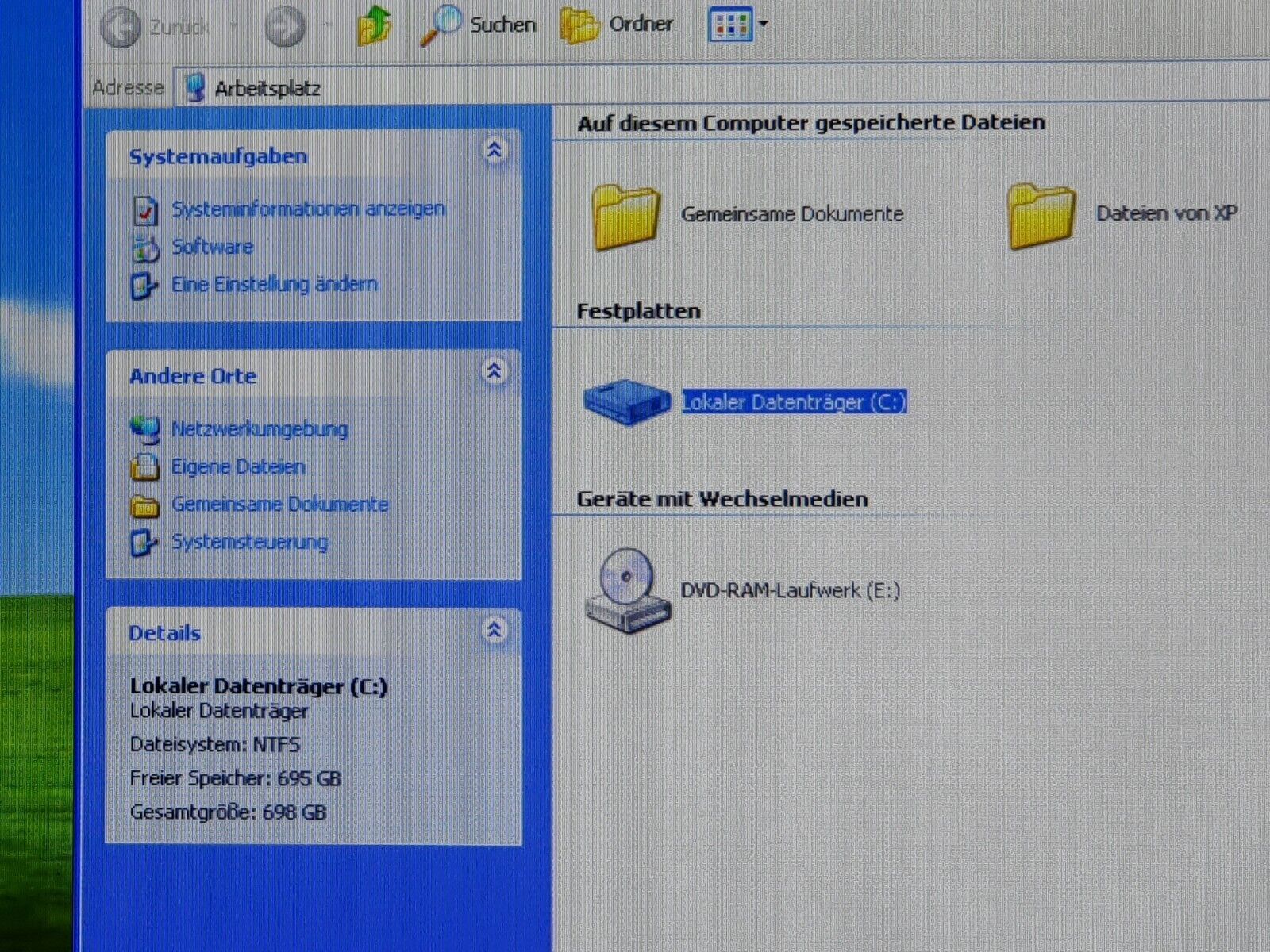1270x952 pixels.
Task: Go up one folder level icon
Action: click(x=375, y=26)
